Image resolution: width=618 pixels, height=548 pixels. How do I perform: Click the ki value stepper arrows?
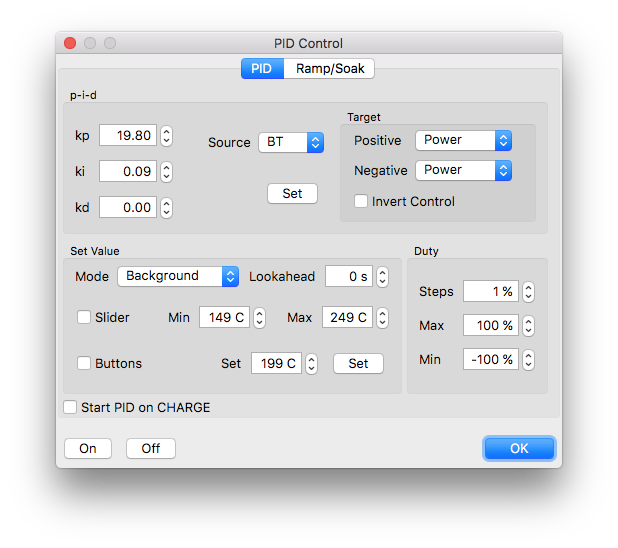coord(166,172)
